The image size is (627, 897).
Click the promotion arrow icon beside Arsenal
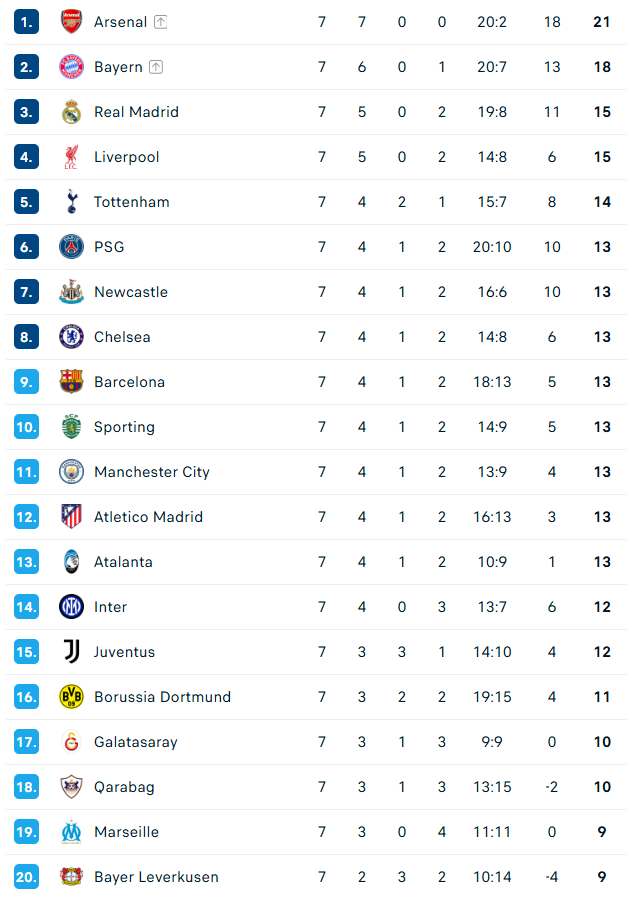pos(160,22)
